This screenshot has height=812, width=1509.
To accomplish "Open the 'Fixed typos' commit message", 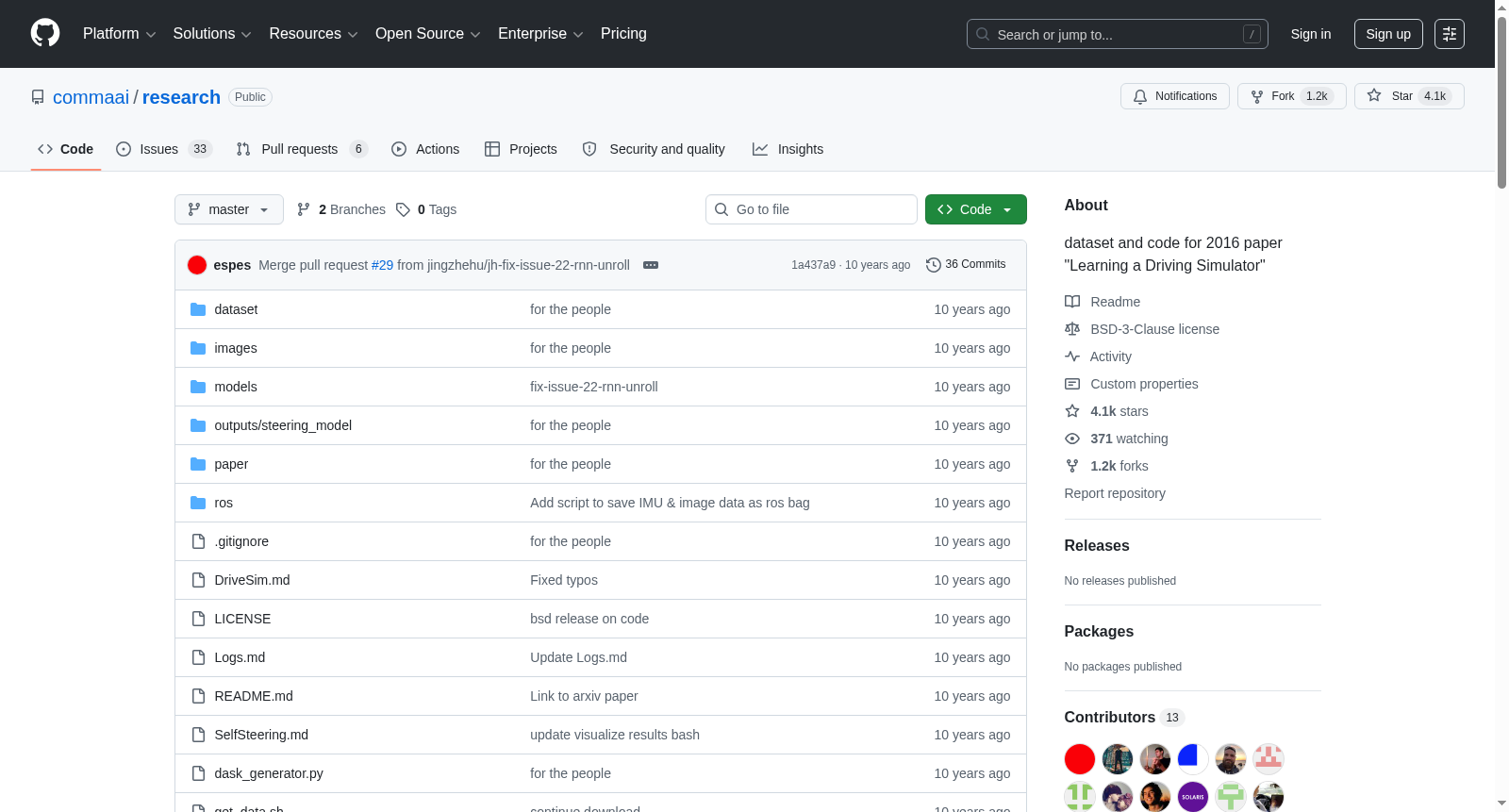I will 564,580.
